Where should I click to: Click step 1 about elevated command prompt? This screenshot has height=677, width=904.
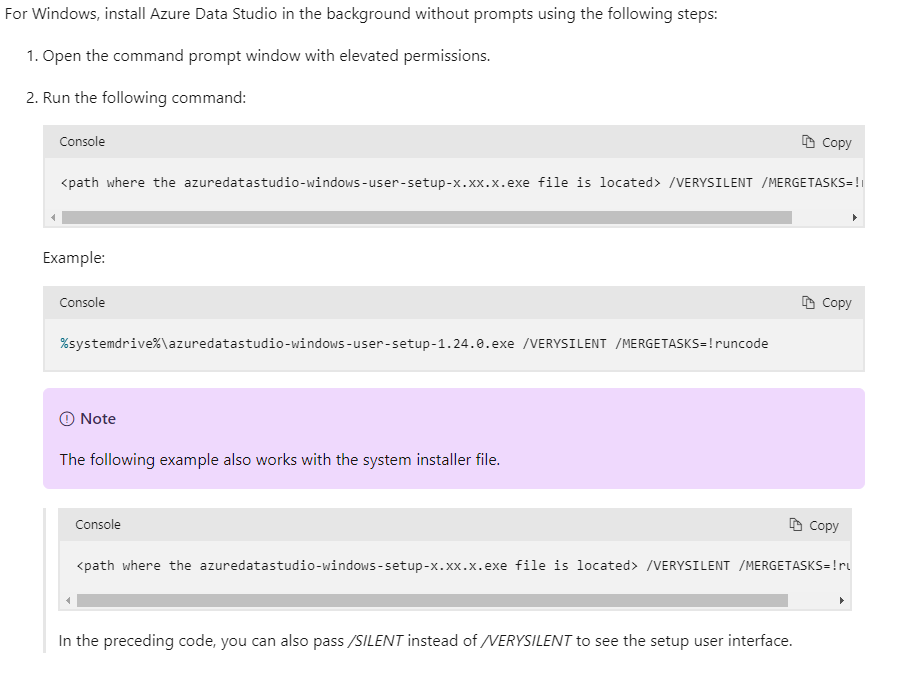coord(266,56)
